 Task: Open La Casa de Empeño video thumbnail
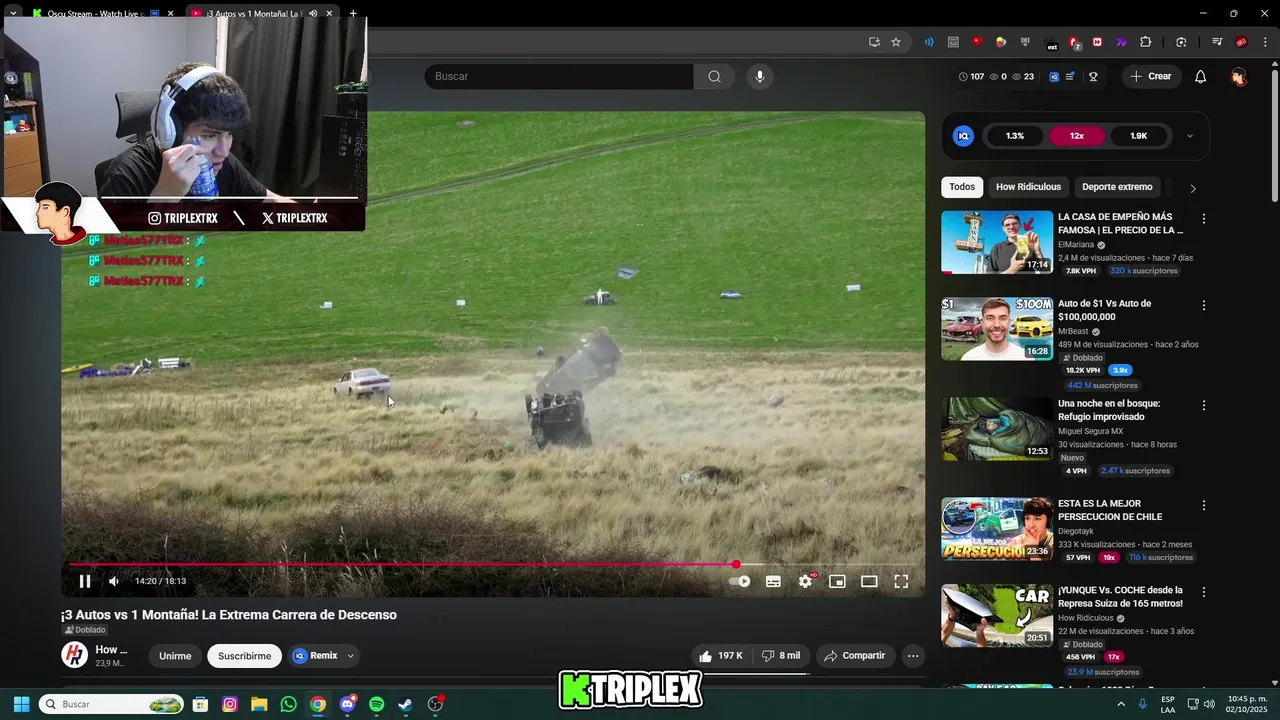(x=997, y=242)
